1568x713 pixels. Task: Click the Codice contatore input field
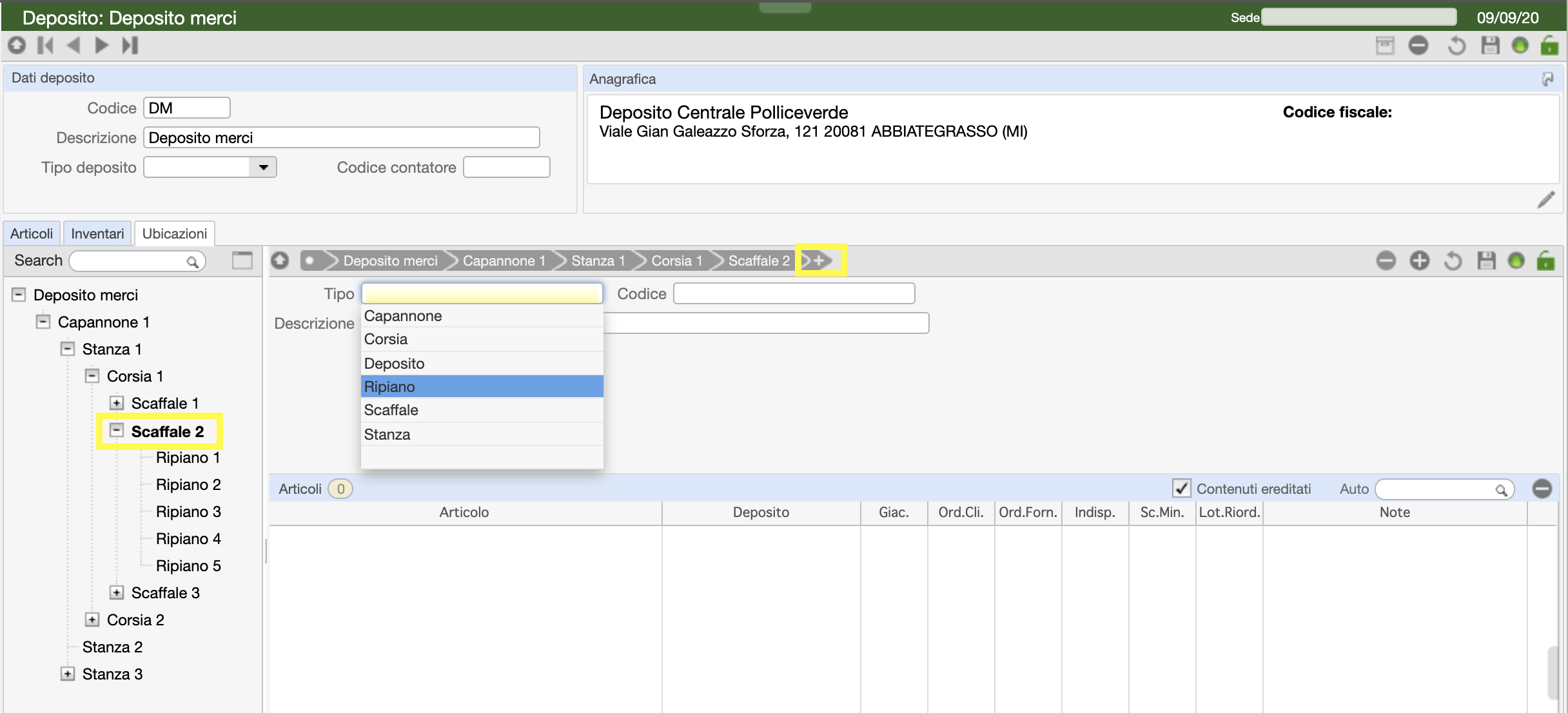click(x=507, y=168)
